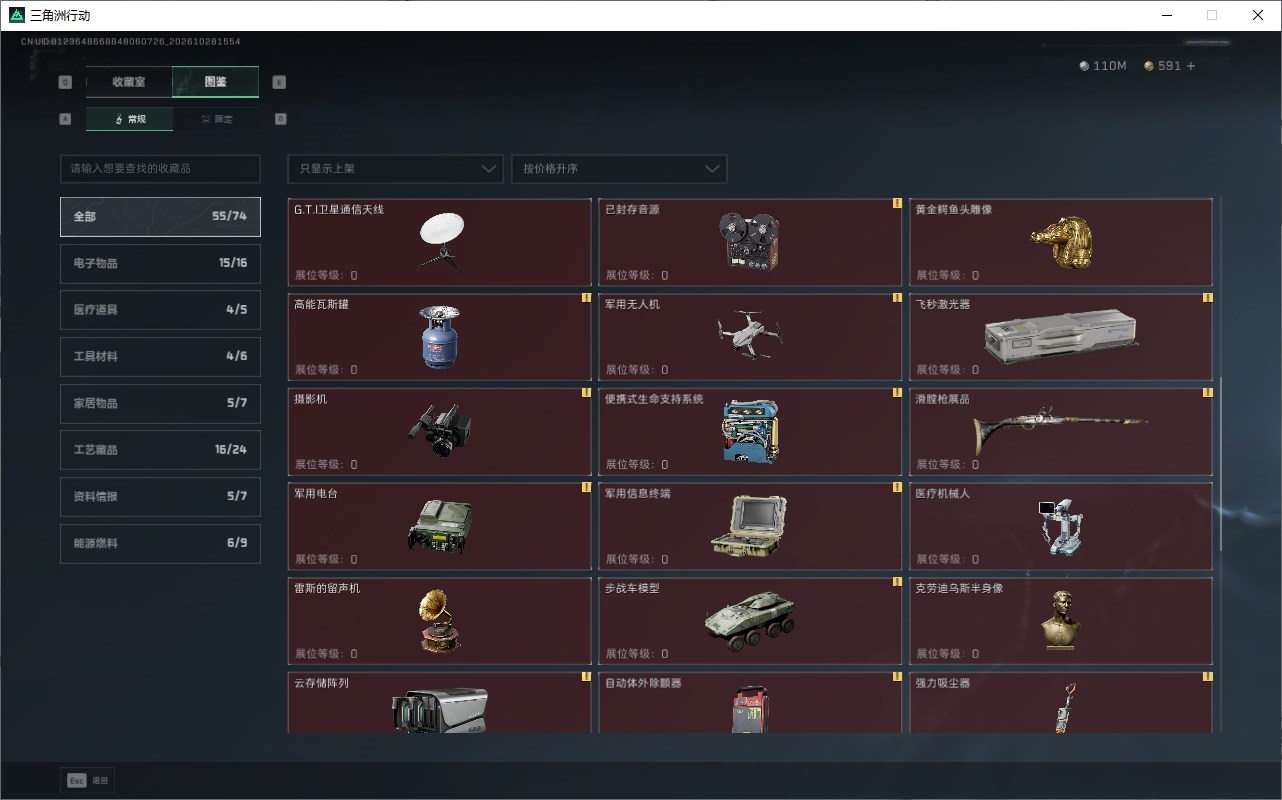The image size is (1282, 800).
Task: Click the plus icon beside 591
Action: point(1190,66)
